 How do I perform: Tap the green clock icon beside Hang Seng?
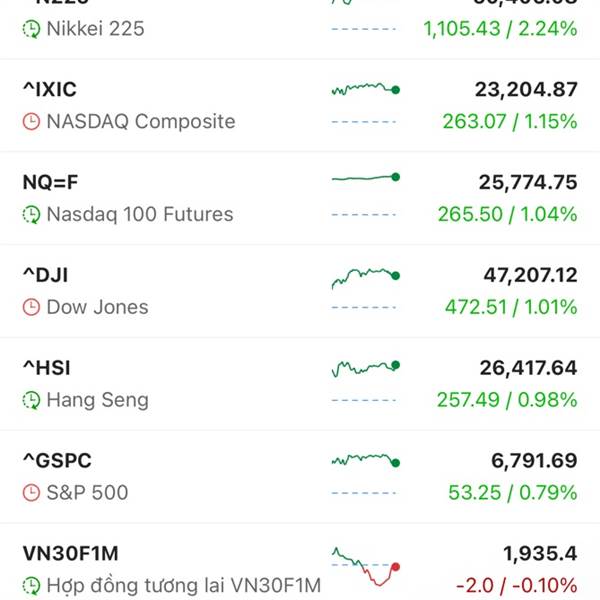point(31,400)
